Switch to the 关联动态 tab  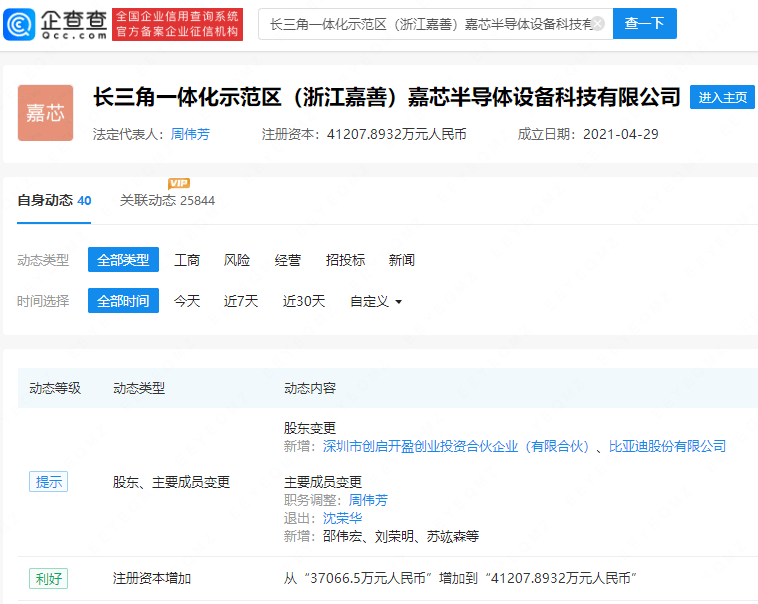tap(167, 200)
